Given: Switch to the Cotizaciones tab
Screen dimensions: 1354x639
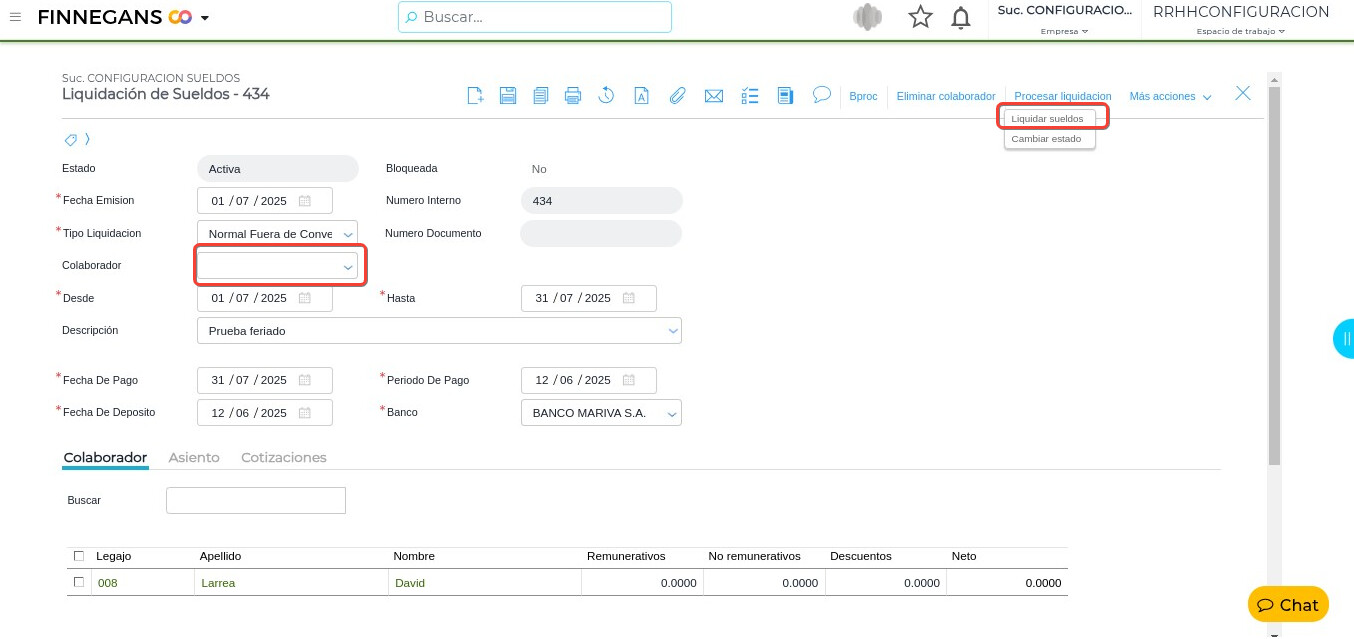Looking at the screenshot, I should point(284,457).
